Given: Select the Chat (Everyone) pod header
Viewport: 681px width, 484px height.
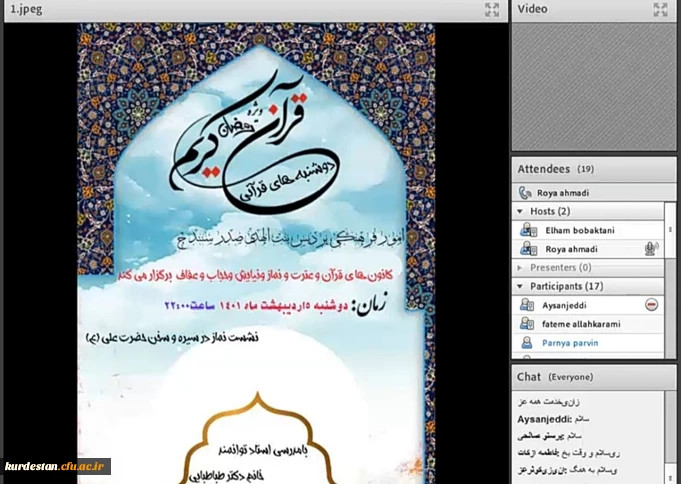Looking at the screenshot, I should click(x=556, y=377).
